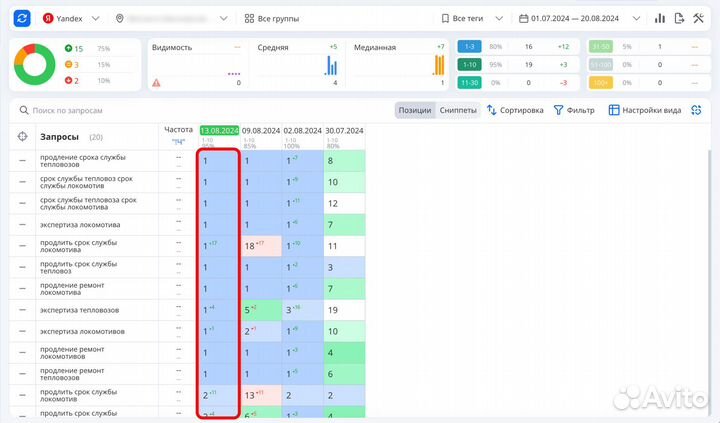Click position 19 on 30.07.2024
Image resolution: width=720 pixels, height=423 pixels.
(x=344, y=310)
